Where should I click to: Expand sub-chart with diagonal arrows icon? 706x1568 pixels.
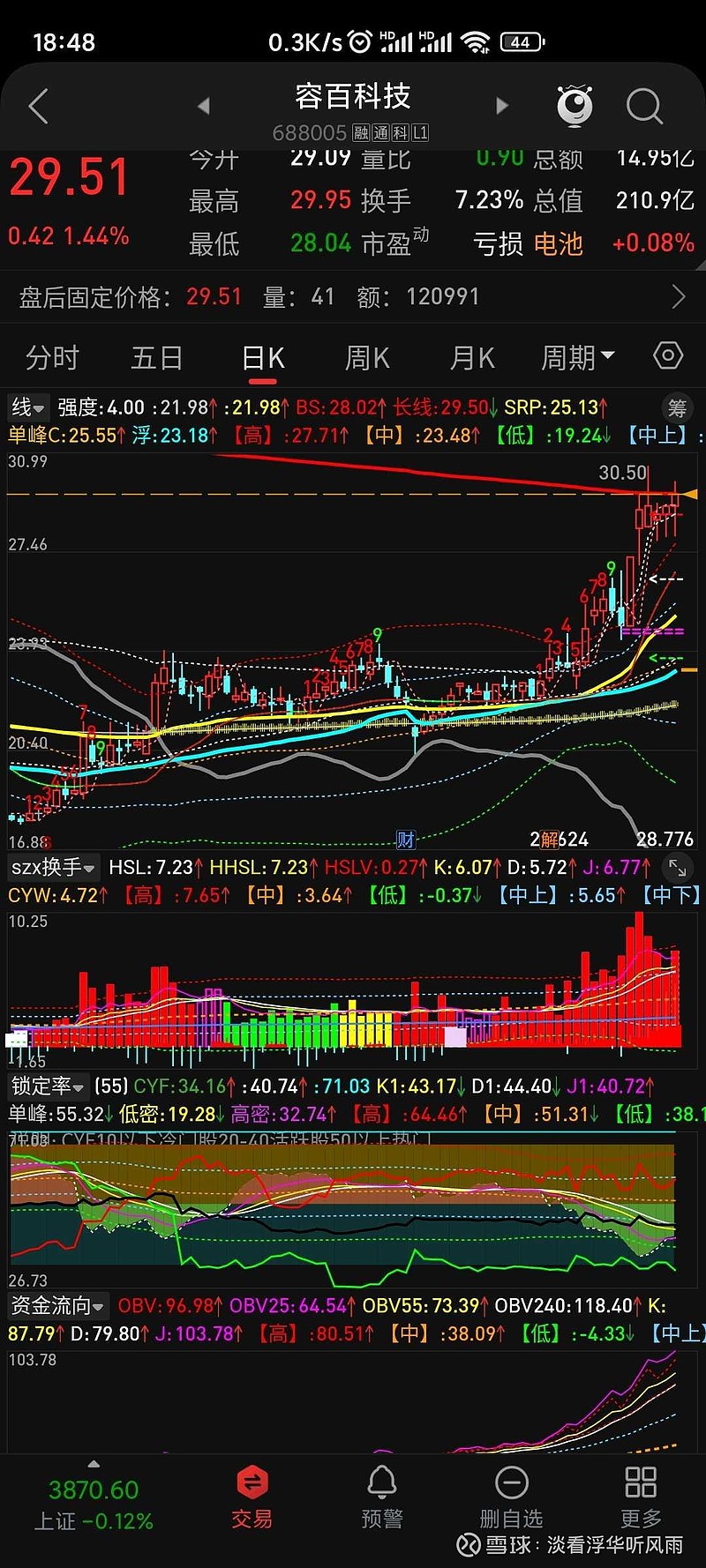point(678,868)
